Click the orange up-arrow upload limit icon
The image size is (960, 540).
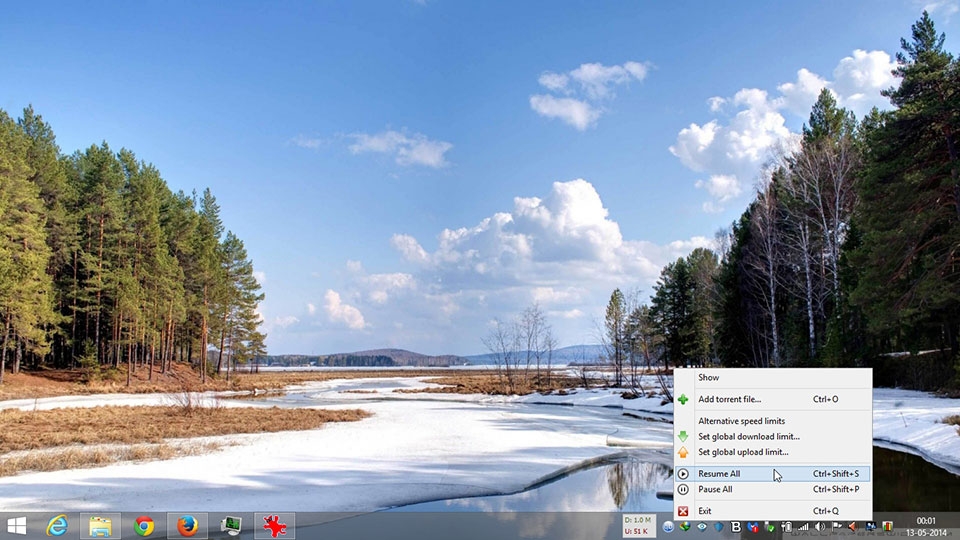click(683, 452)
